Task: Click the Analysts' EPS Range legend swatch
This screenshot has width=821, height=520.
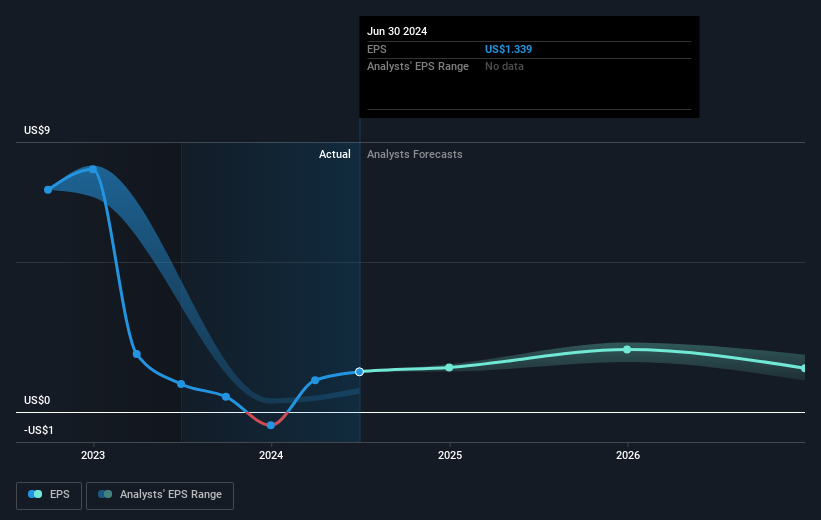Action: [105, 494]
